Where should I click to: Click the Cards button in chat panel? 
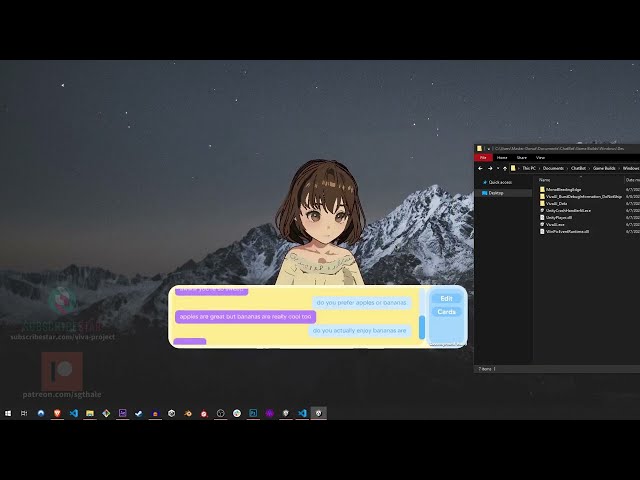click(x=446, y=313)
